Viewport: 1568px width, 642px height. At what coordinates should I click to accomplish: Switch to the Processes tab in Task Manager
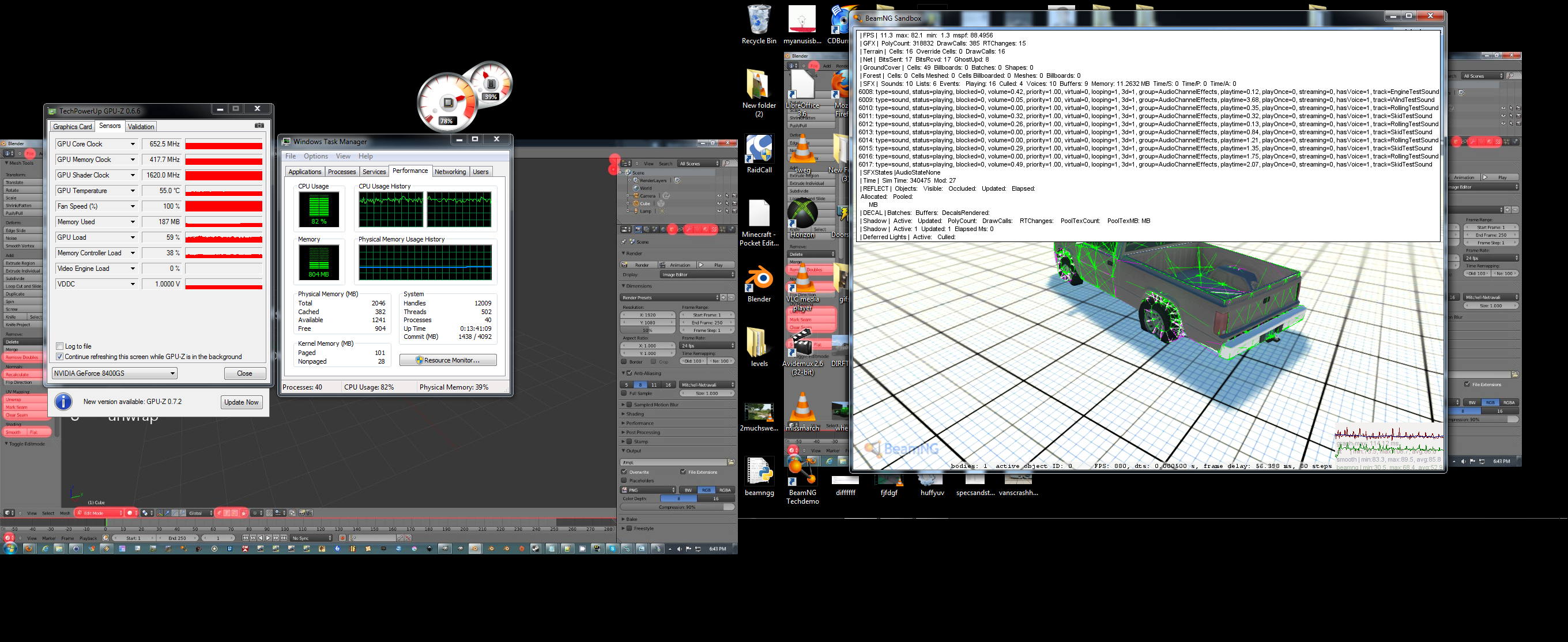341,172
